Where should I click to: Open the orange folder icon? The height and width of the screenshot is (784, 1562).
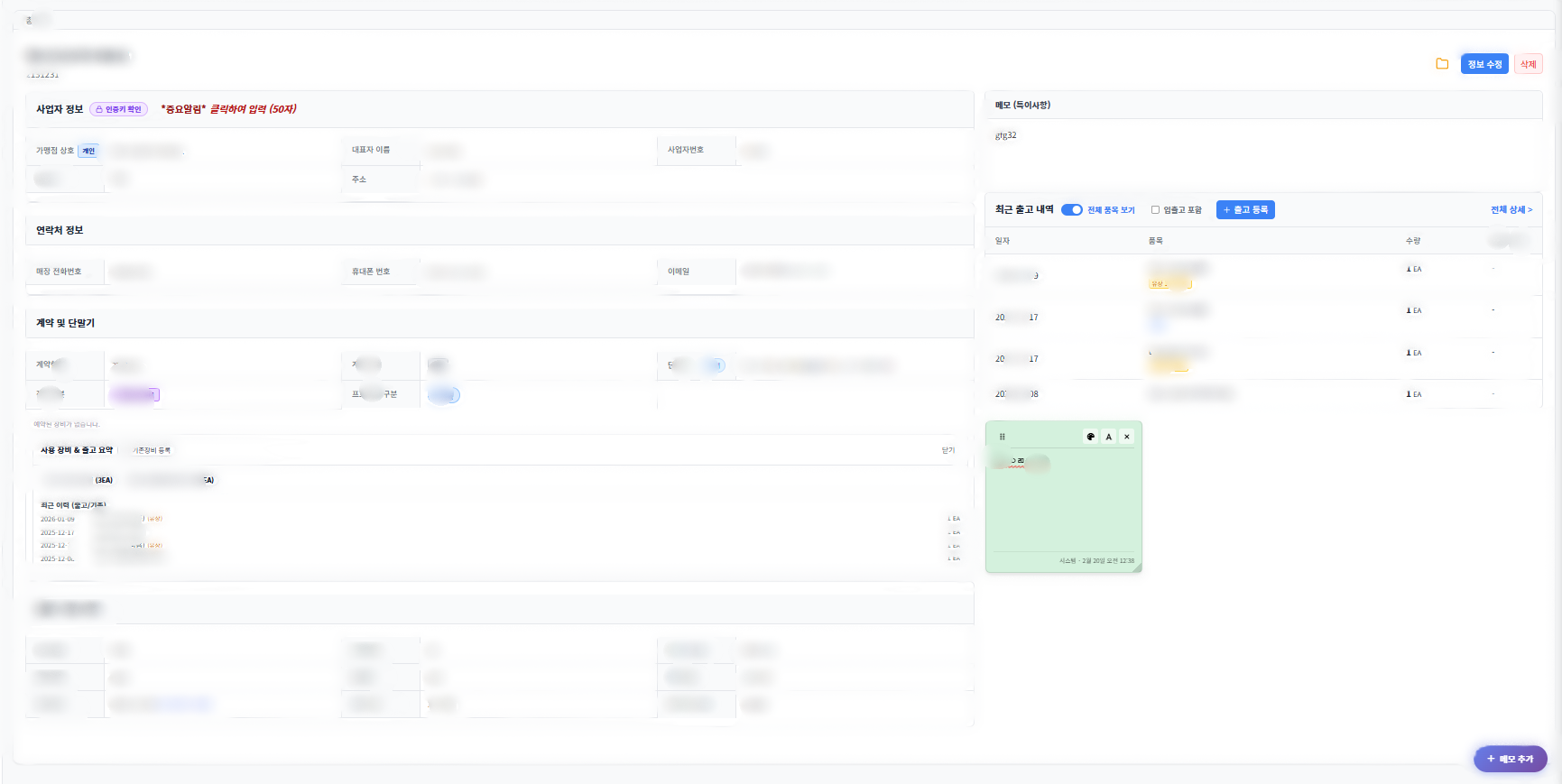pyautogui.click(x=1442, y=64)
